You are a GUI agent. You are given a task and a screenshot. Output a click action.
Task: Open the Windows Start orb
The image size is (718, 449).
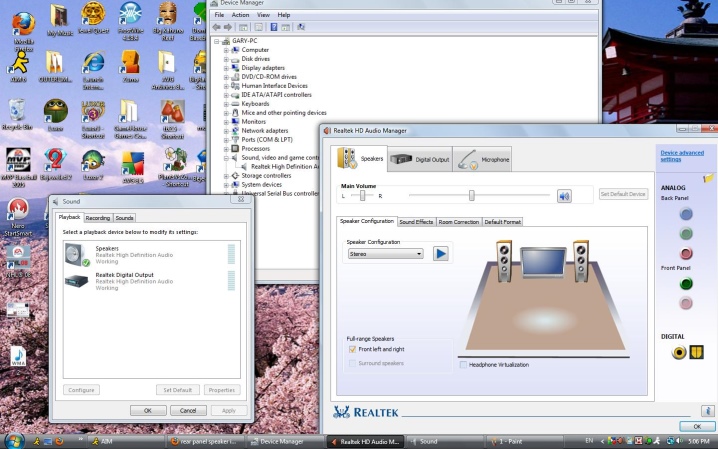pos(14,441)
